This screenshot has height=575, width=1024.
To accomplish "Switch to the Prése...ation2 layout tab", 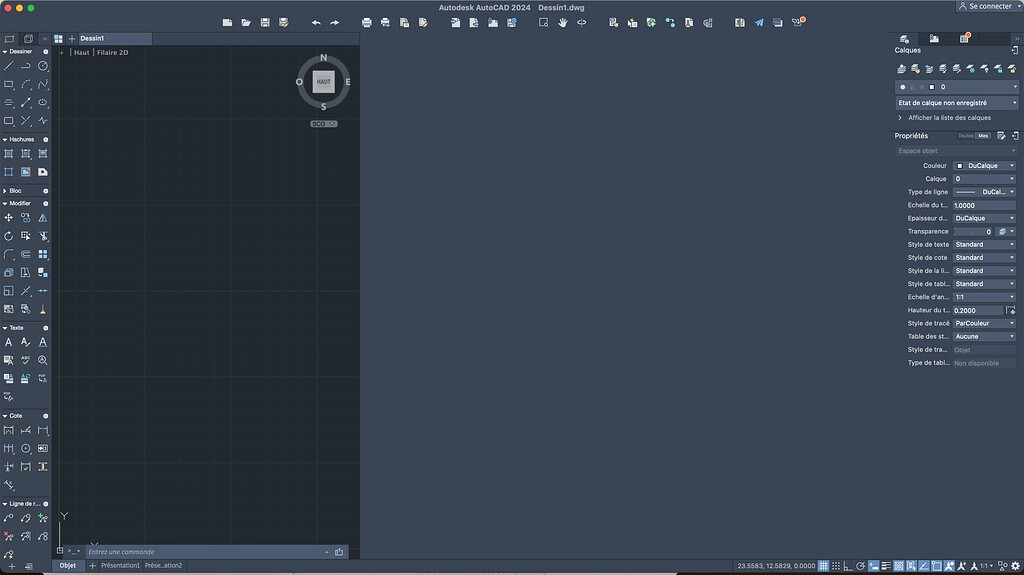I will tap(163, 566).
